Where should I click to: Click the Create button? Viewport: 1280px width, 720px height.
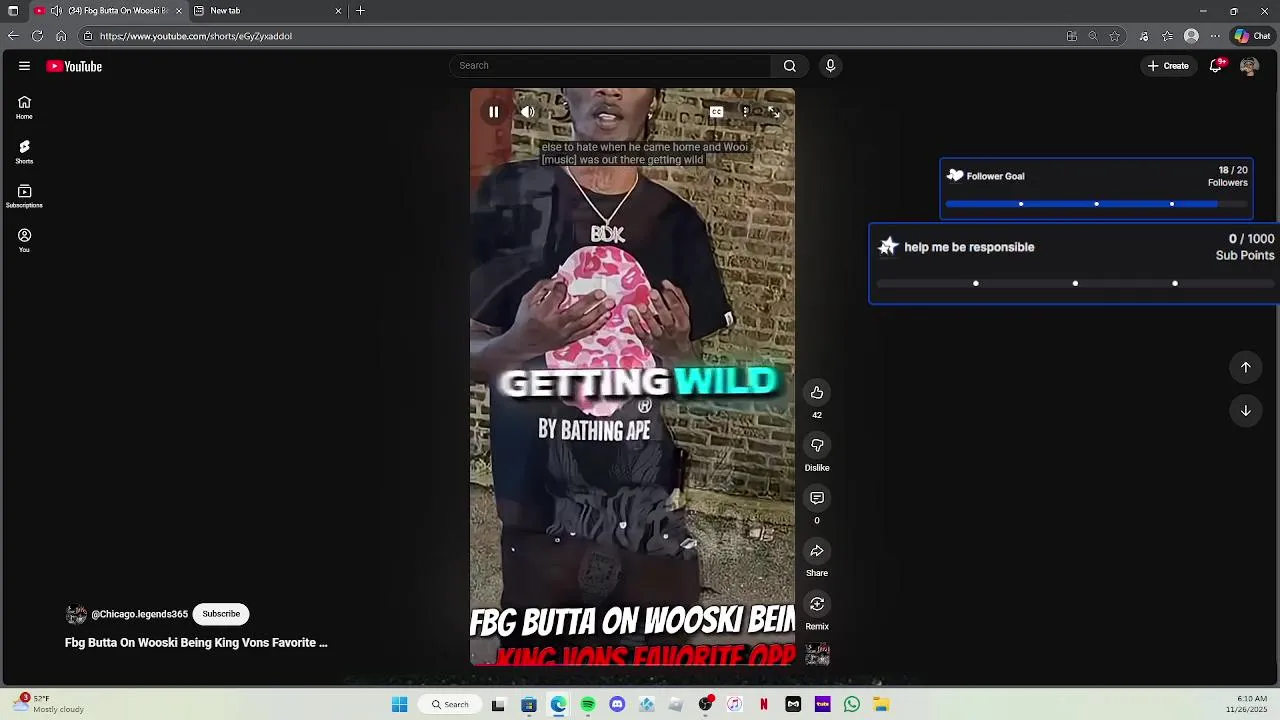coord(1168,66)
